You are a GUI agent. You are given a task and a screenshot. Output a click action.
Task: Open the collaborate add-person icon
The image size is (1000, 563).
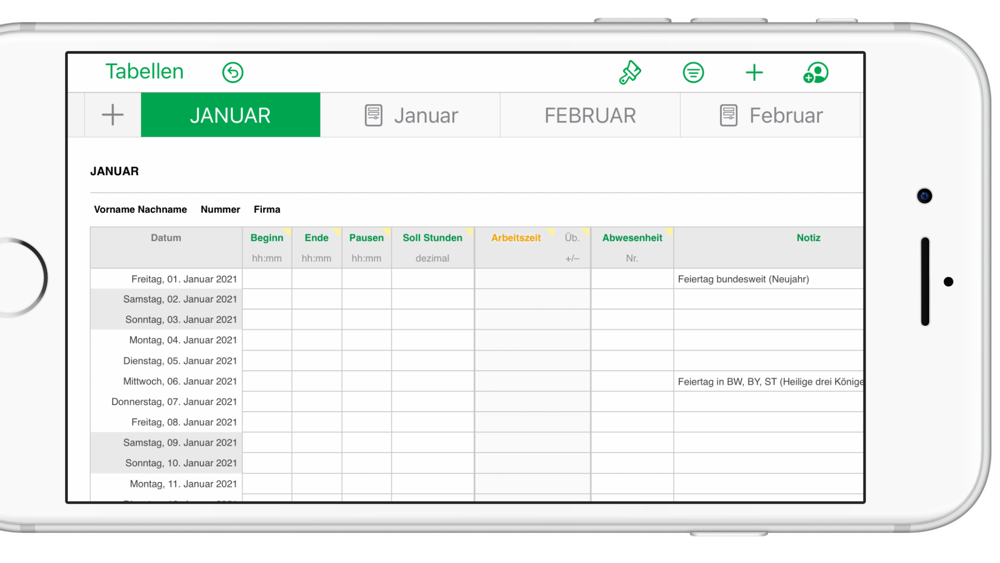click(816, 73)
